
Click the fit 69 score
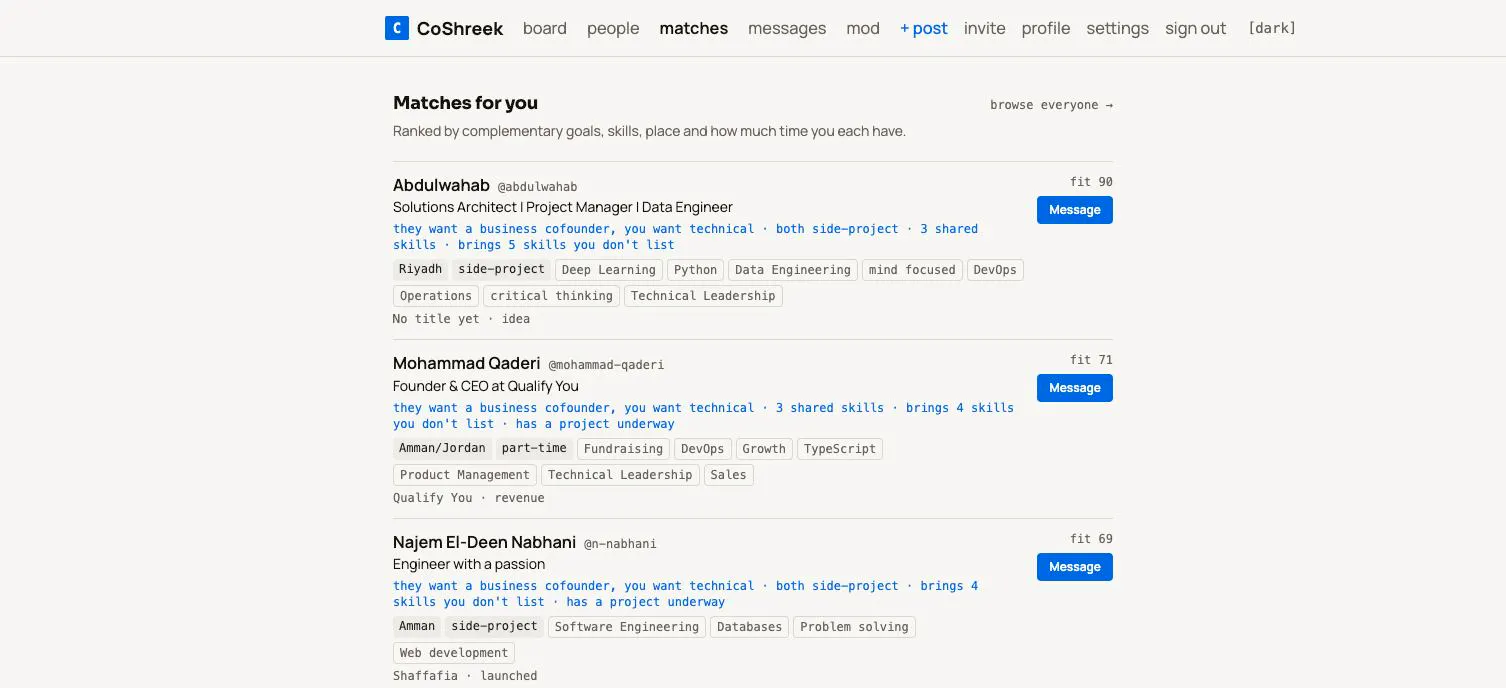click(1091, 539)
